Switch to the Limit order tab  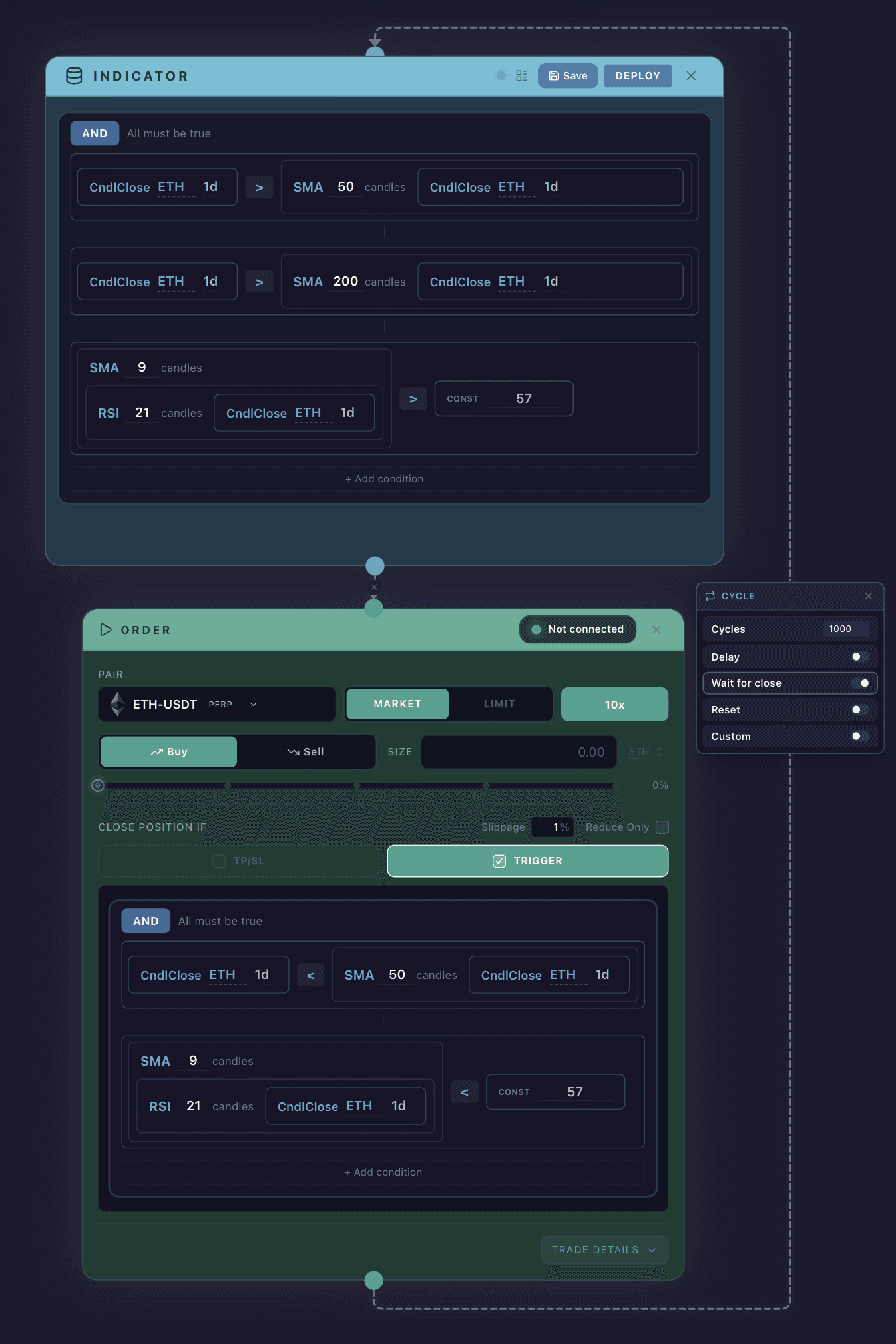point(499,704)
